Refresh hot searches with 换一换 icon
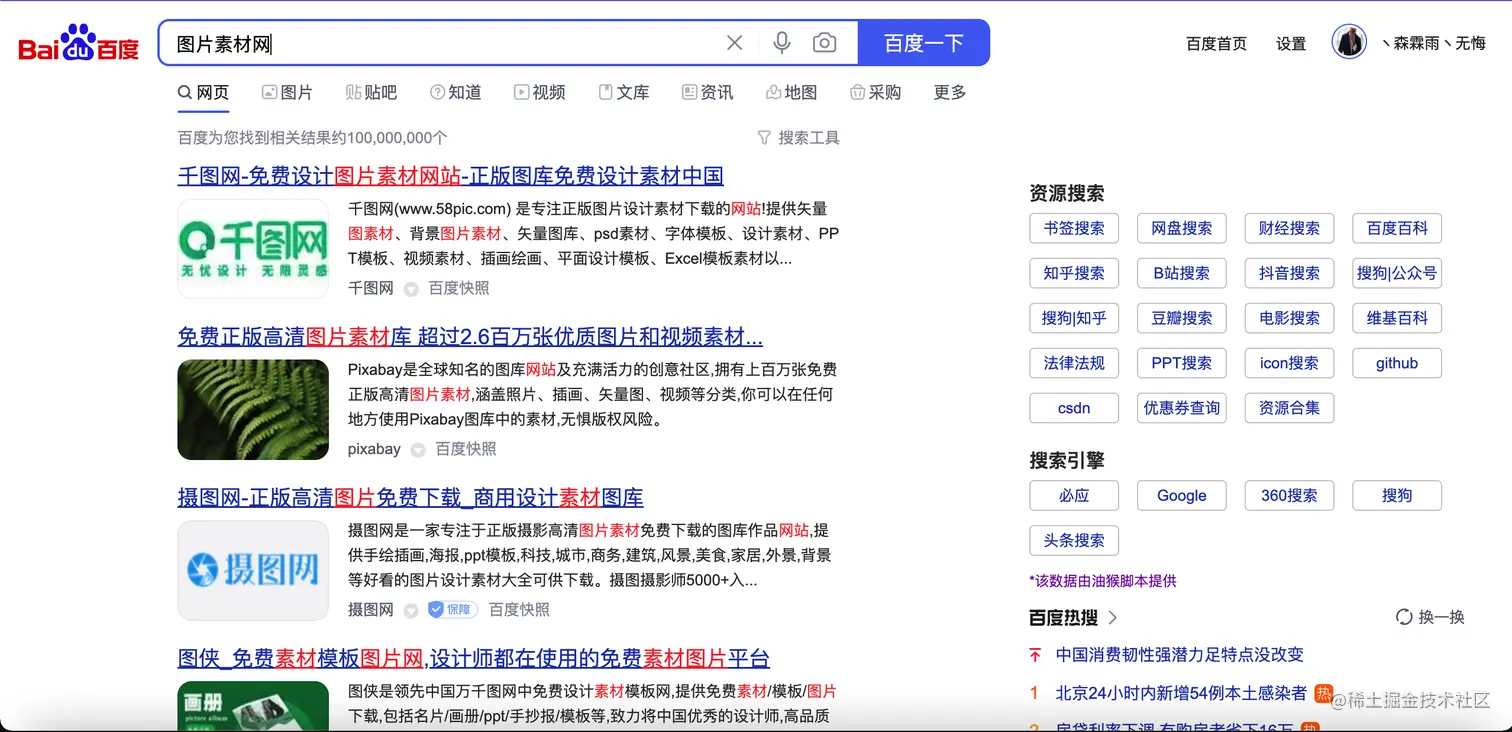This screenshot has height=732, width=1512. click(x=1404, y=617)
